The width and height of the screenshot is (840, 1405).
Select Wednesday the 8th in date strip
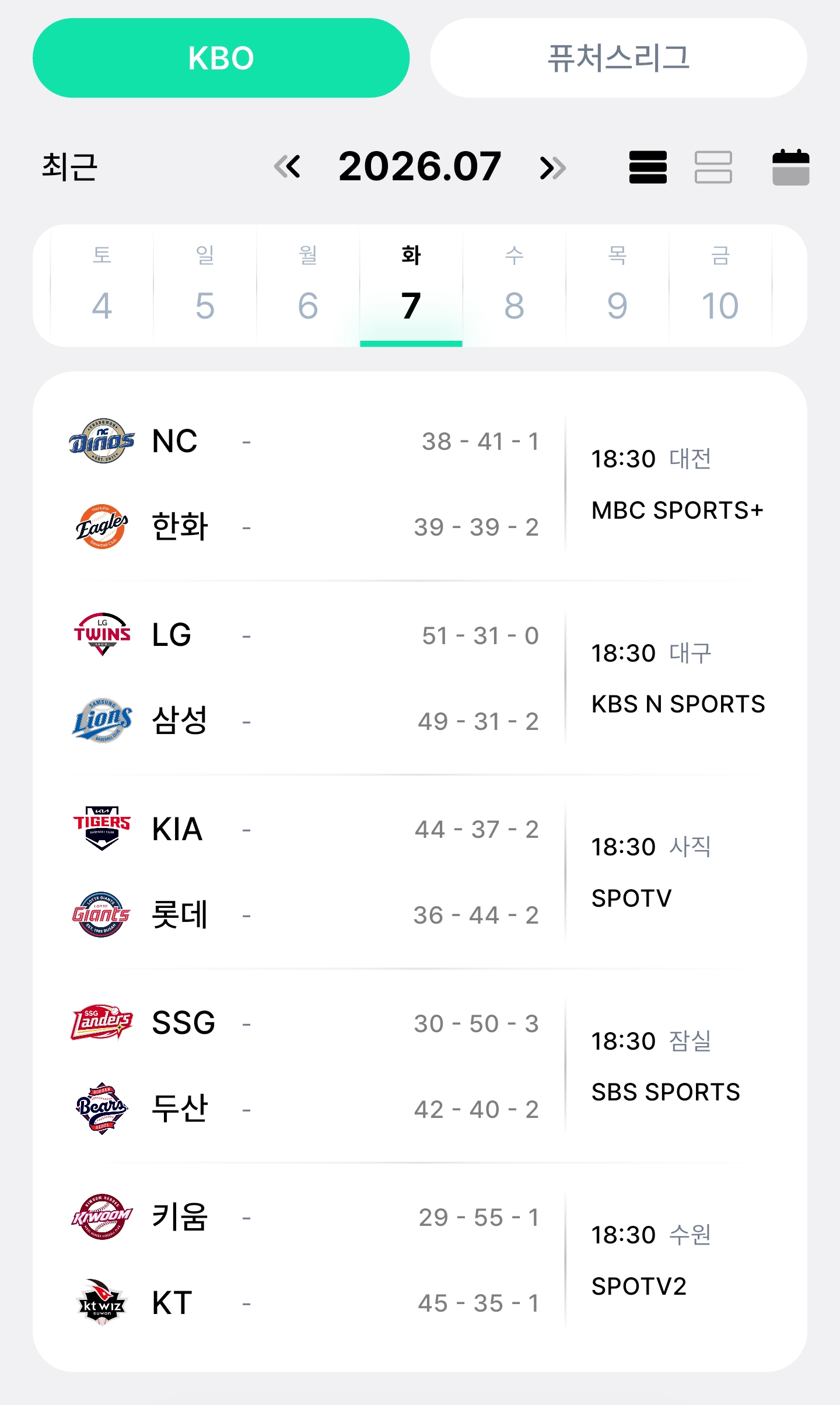pyautogui.click(x=514, y=285)
